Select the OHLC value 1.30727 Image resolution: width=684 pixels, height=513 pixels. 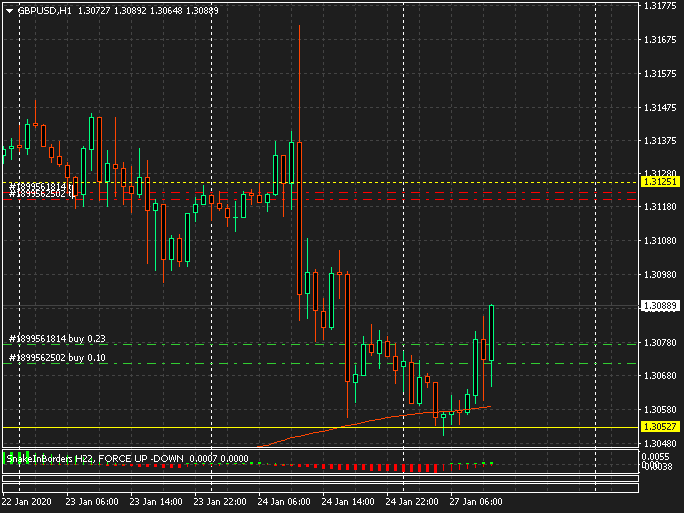coord(94,10)
